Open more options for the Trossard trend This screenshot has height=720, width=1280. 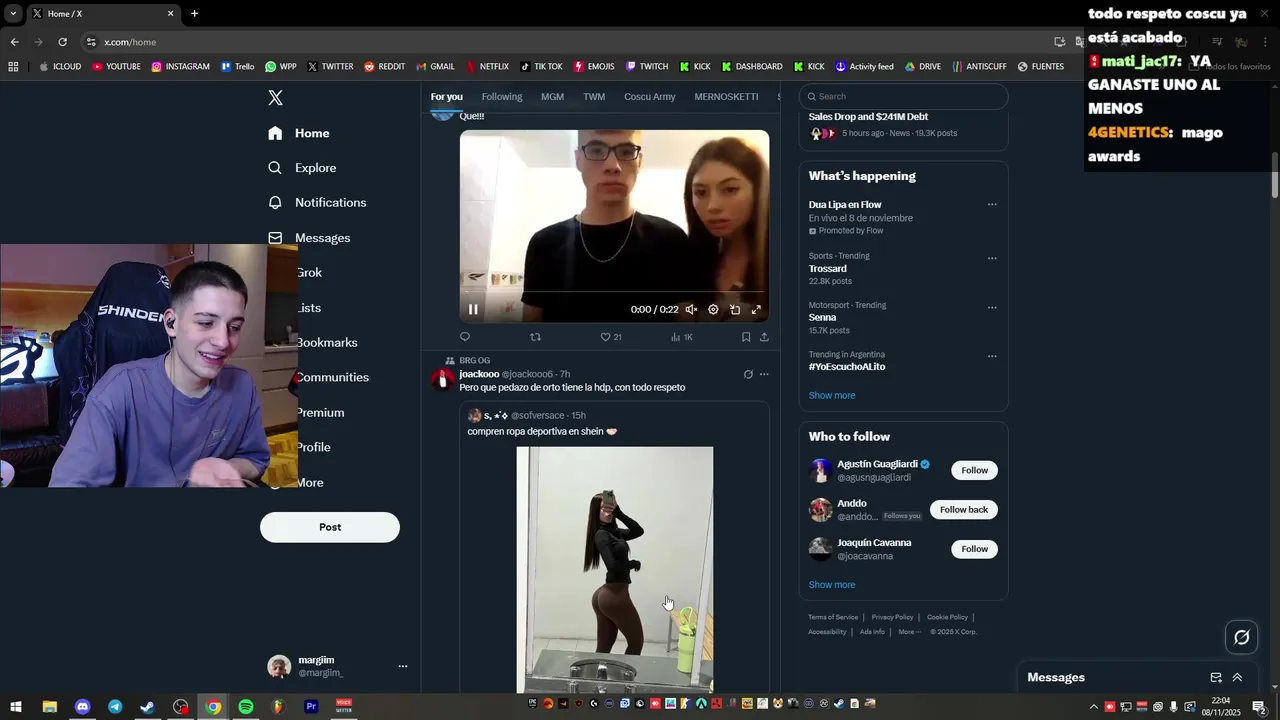coord(992,258)
